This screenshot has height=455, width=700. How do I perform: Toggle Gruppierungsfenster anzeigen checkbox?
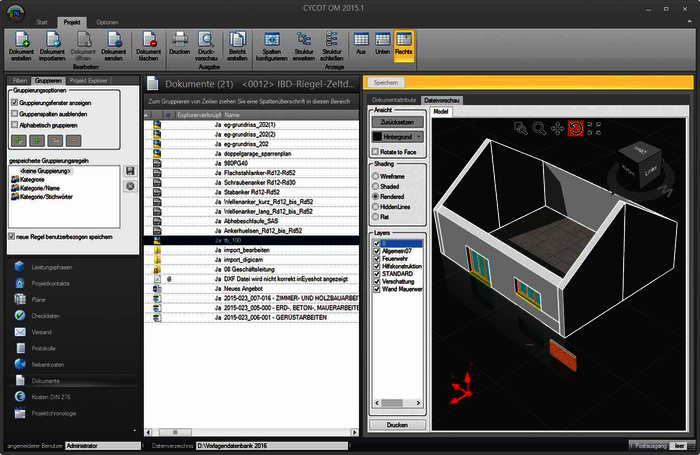pos(14,102)
